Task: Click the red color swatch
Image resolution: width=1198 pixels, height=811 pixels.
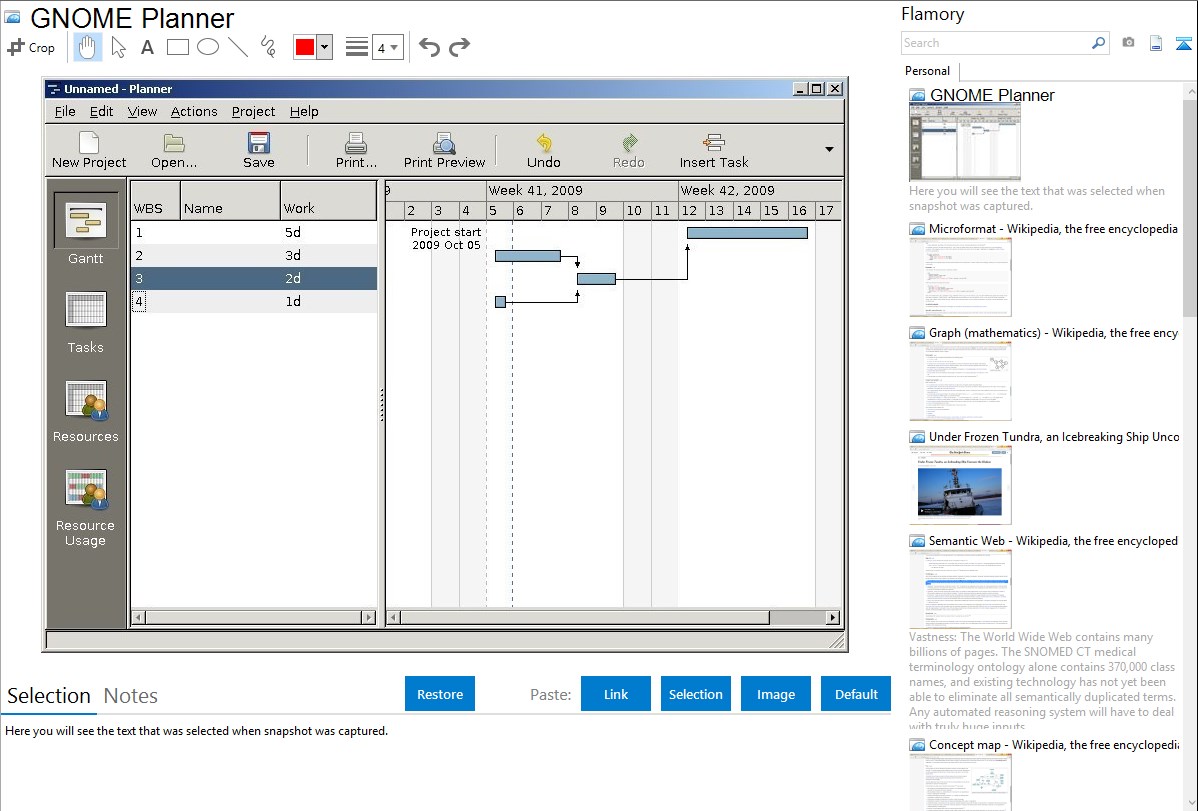Action: coord(305,47)
